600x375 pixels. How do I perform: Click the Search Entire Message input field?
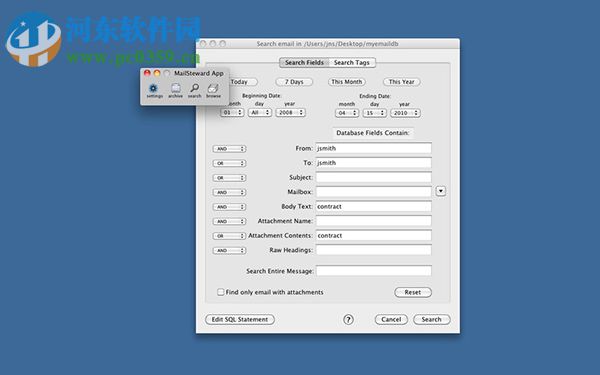click(x=373, y=271)
